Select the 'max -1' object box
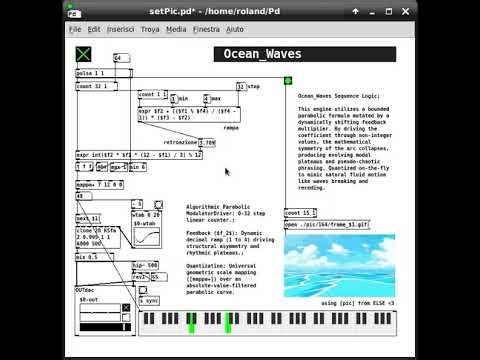This screenshot has width=480, height=360. [118, 167]
